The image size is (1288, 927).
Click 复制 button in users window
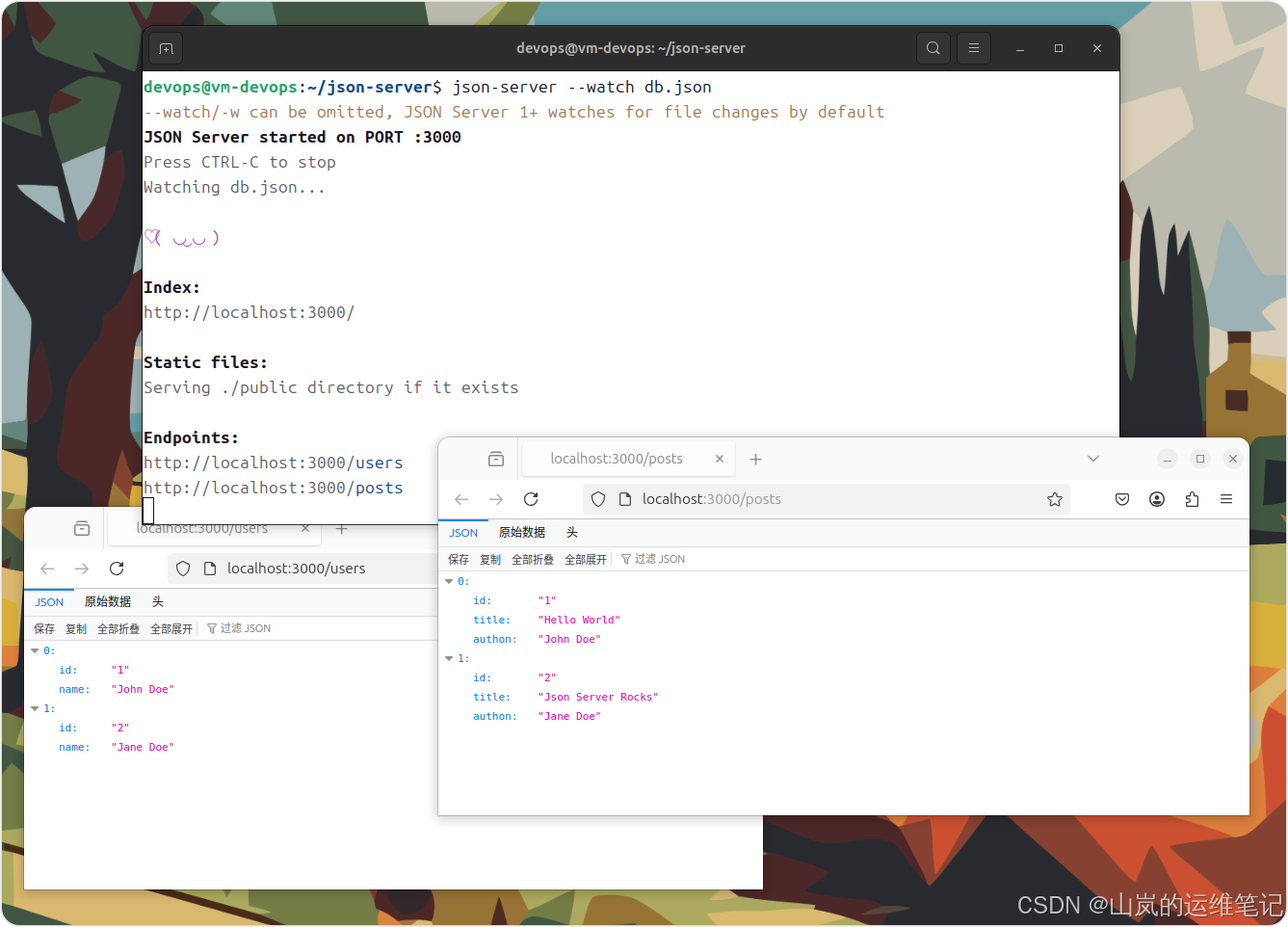76,628
